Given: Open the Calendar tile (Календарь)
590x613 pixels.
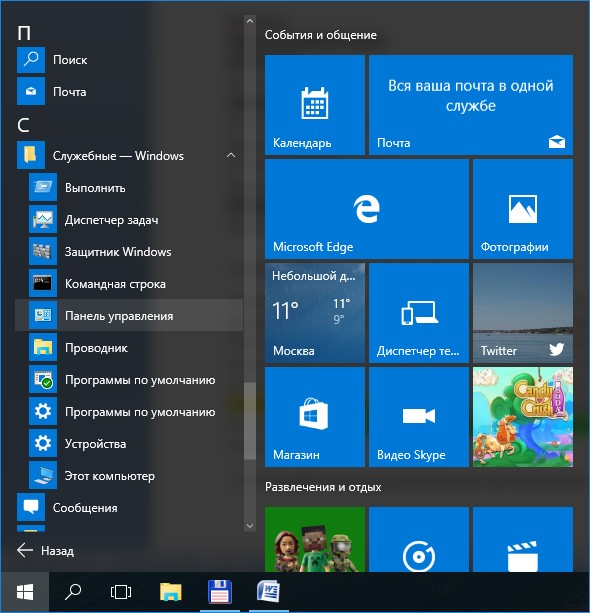Looking at the screenshot, I should [315, 105].
